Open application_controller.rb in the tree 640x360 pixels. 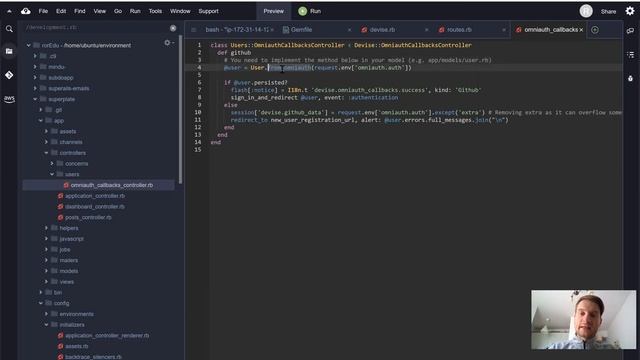95,196
